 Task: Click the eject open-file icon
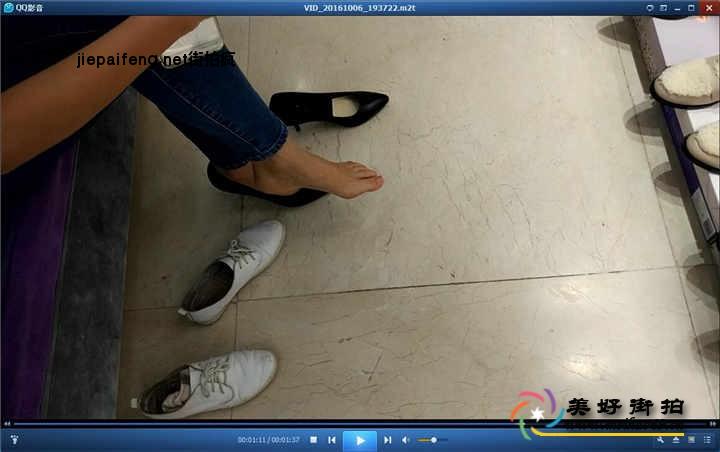click(x=677, y=440)
